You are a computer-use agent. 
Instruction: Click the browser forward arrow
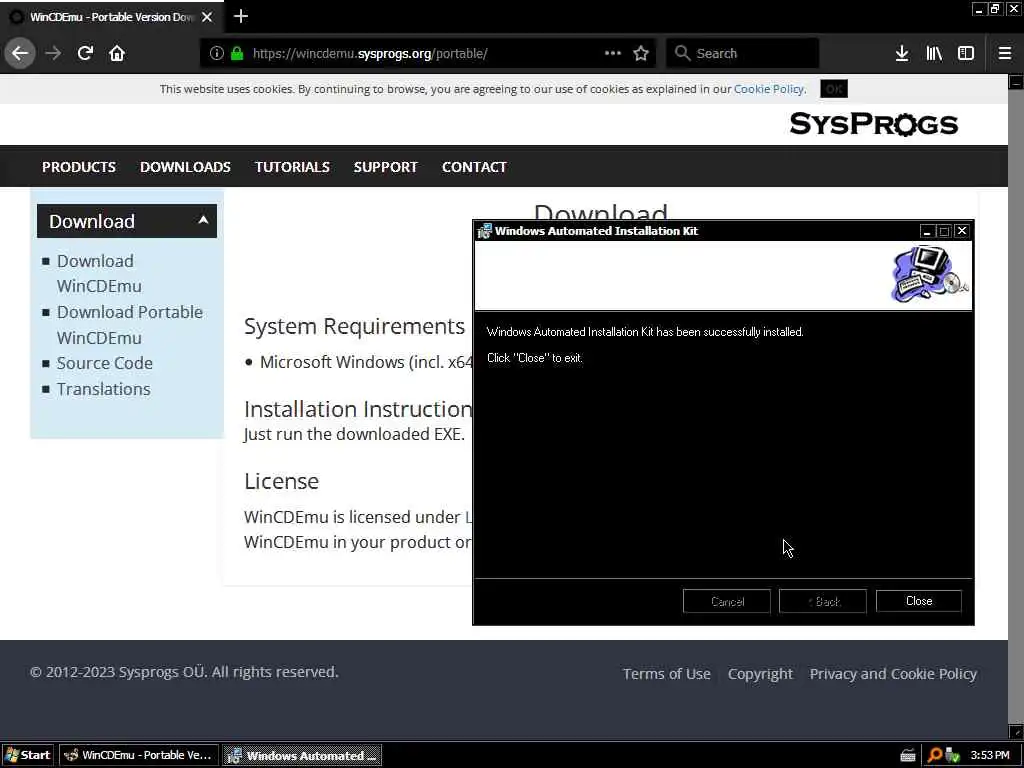[53, 53]
